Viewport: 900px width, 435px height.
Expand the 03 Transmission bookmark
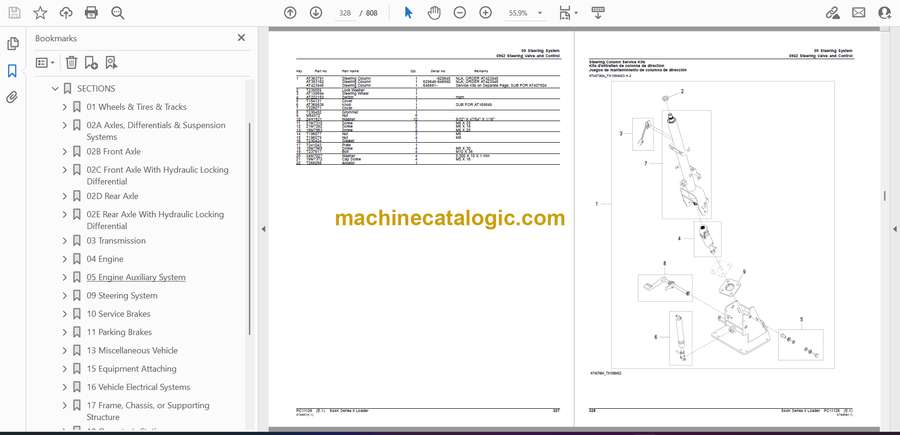coord(64,241)
